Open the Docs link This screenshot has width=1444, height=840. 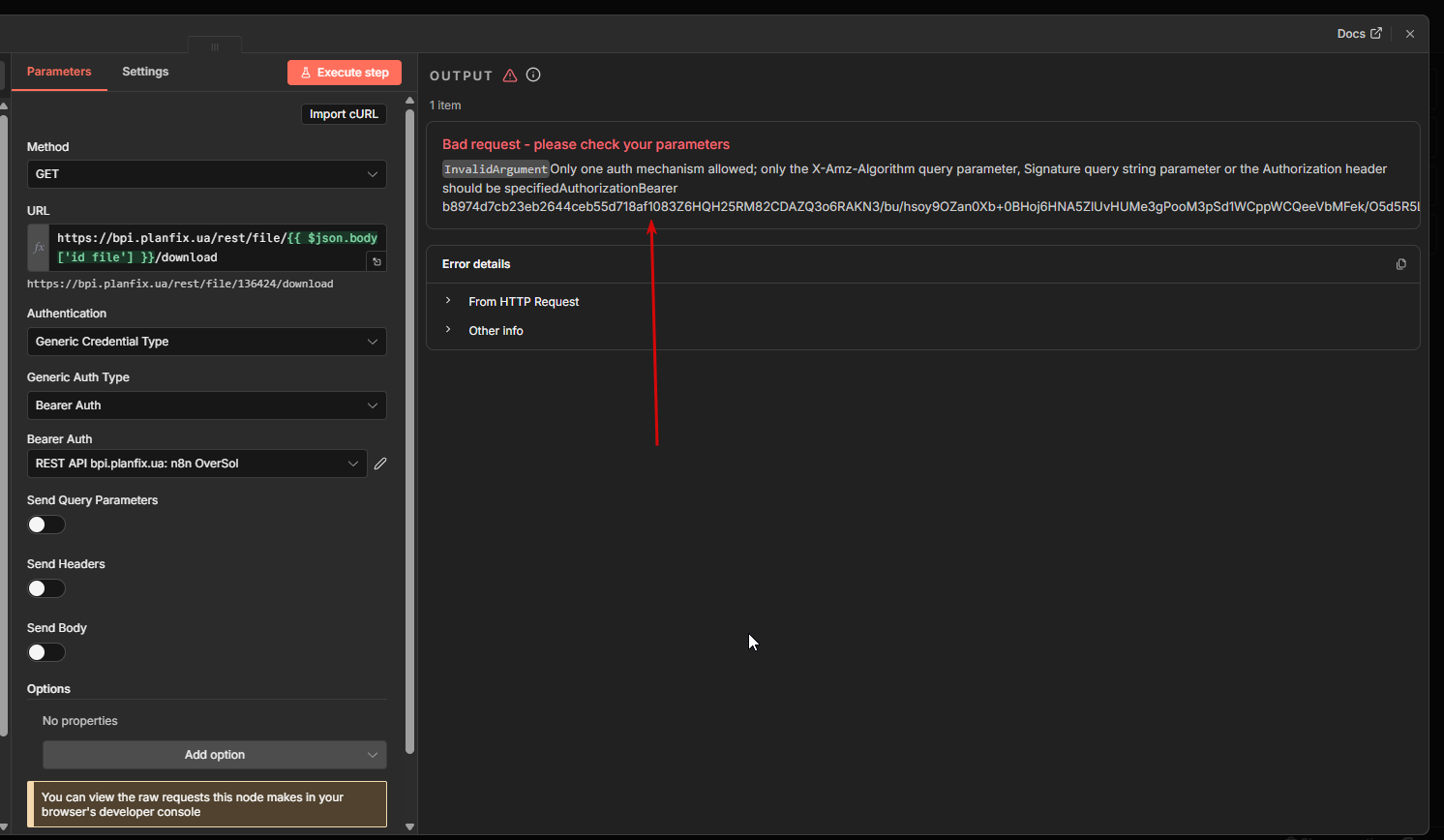(x=1360, y=34)
